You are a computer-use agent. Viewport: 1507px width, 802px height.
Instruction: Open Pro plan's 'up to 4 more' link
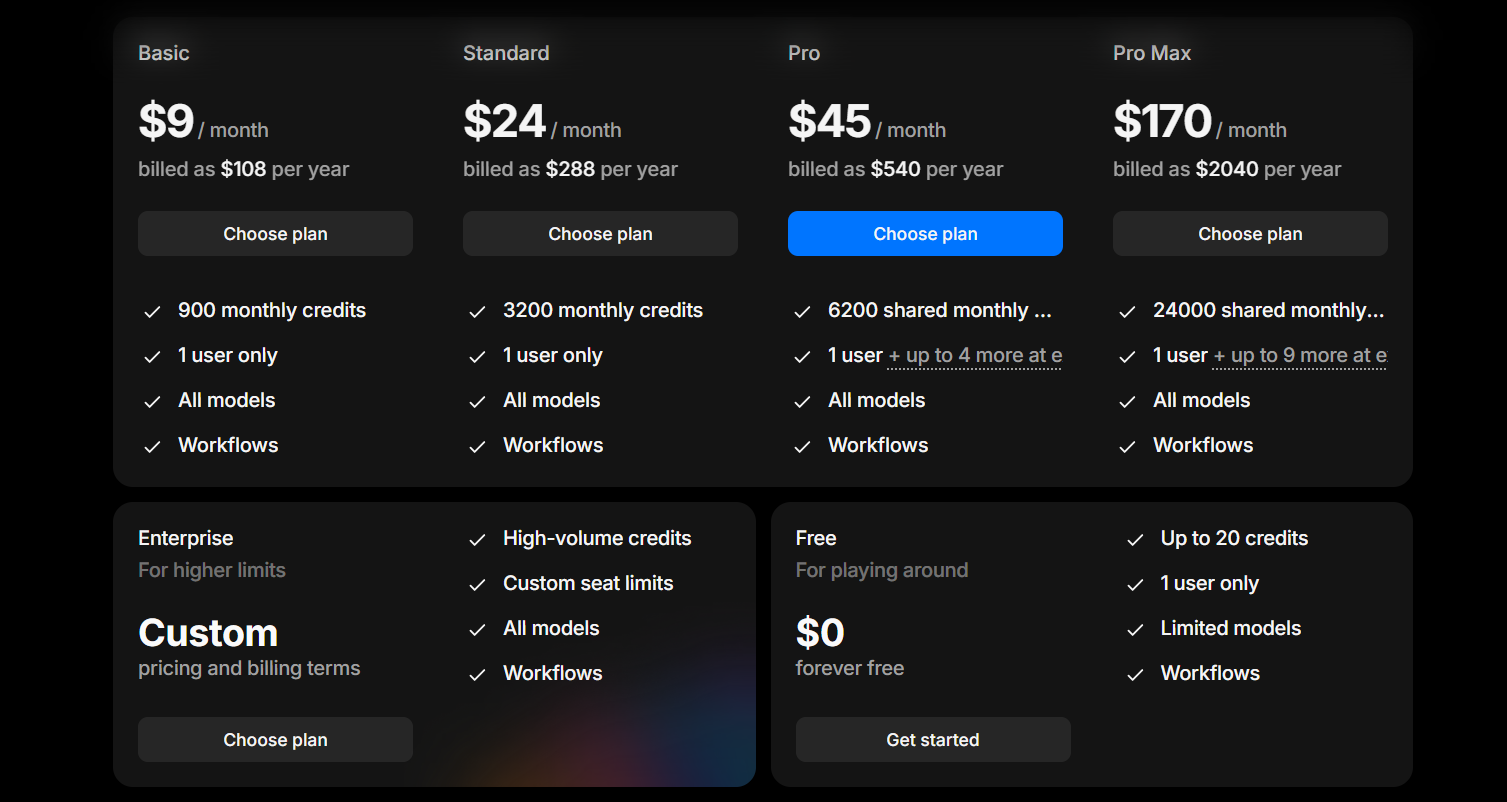pos(975,355)
